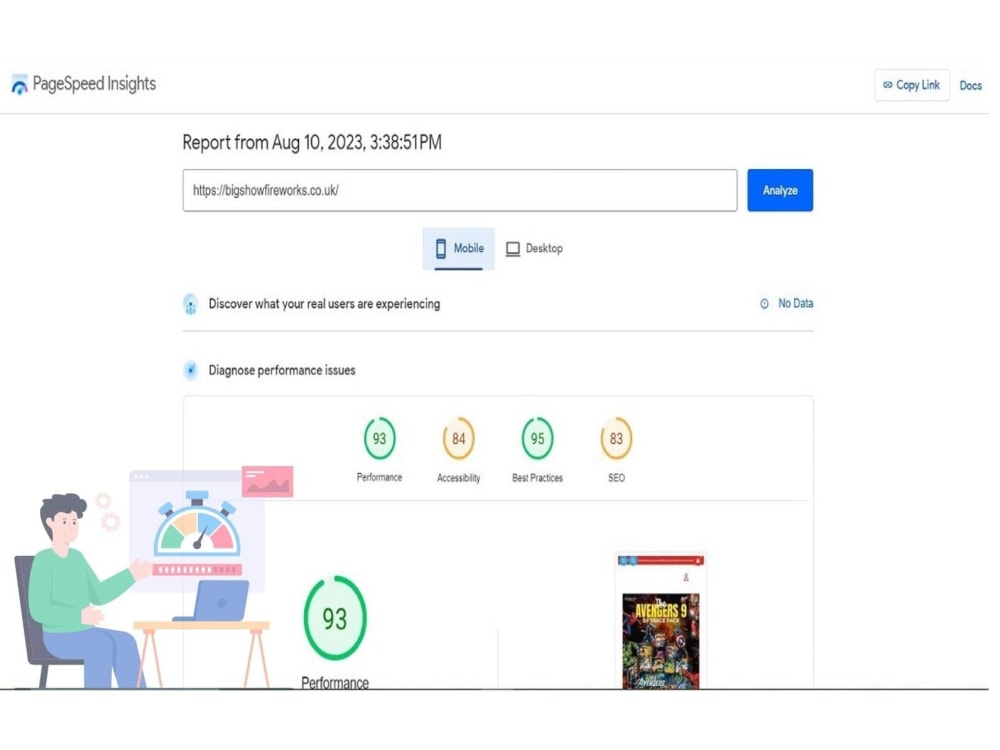Click the blue Analyze button

point(780,190)
